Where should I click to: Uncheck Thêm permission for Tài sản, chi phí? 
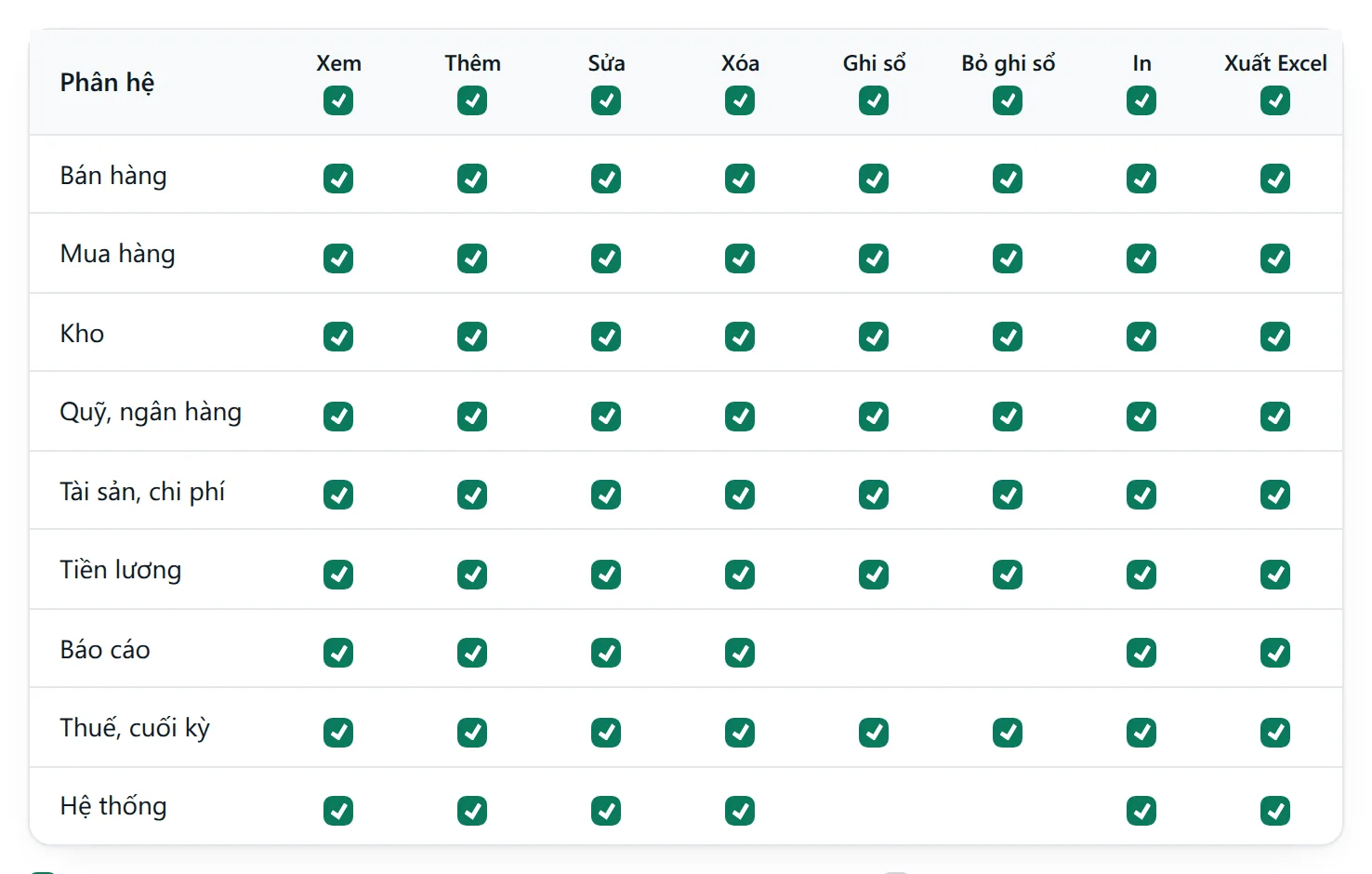pos(472,495)
